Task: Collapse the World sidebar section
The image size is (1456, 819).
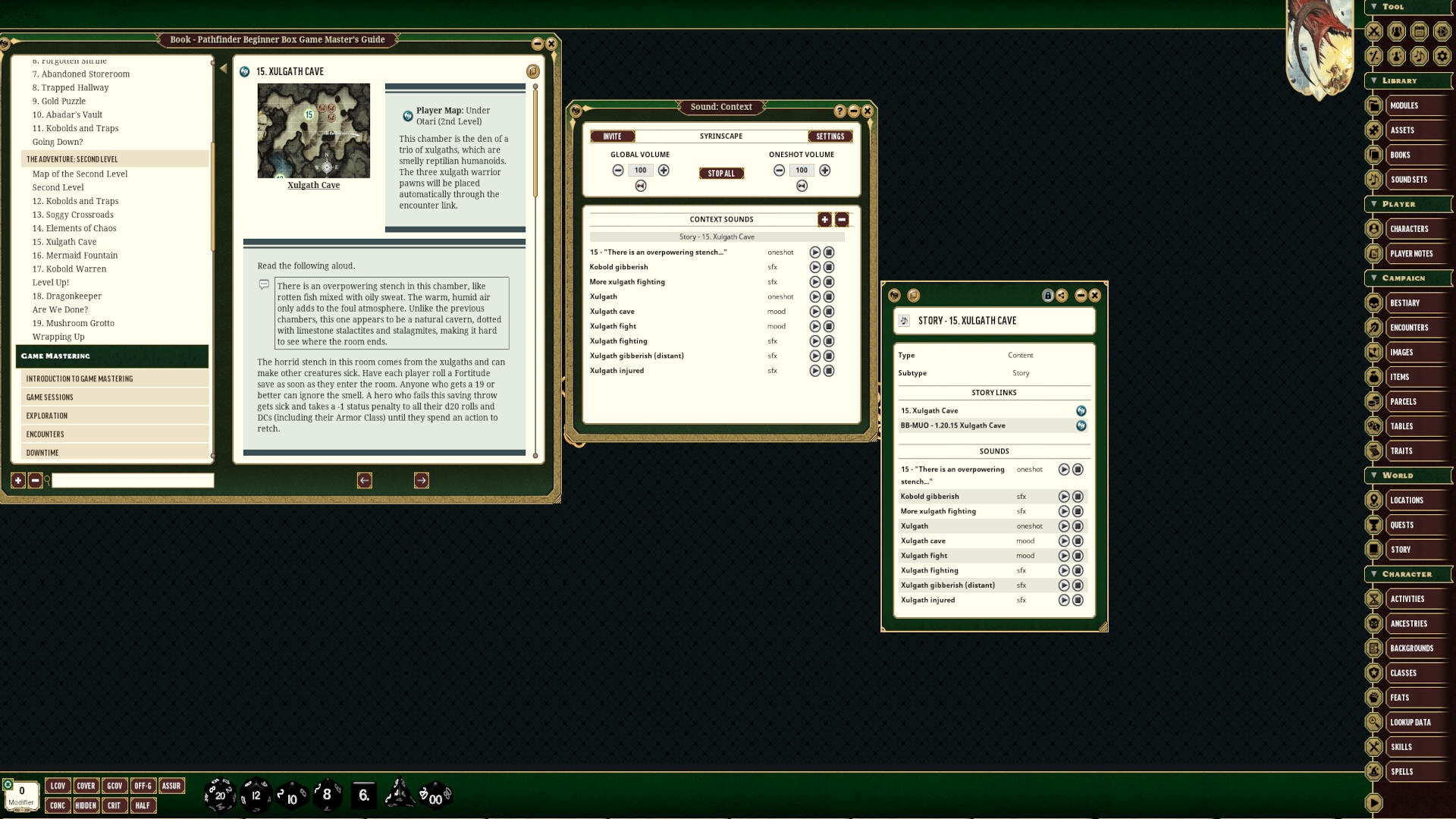Action: point(1376,475)
